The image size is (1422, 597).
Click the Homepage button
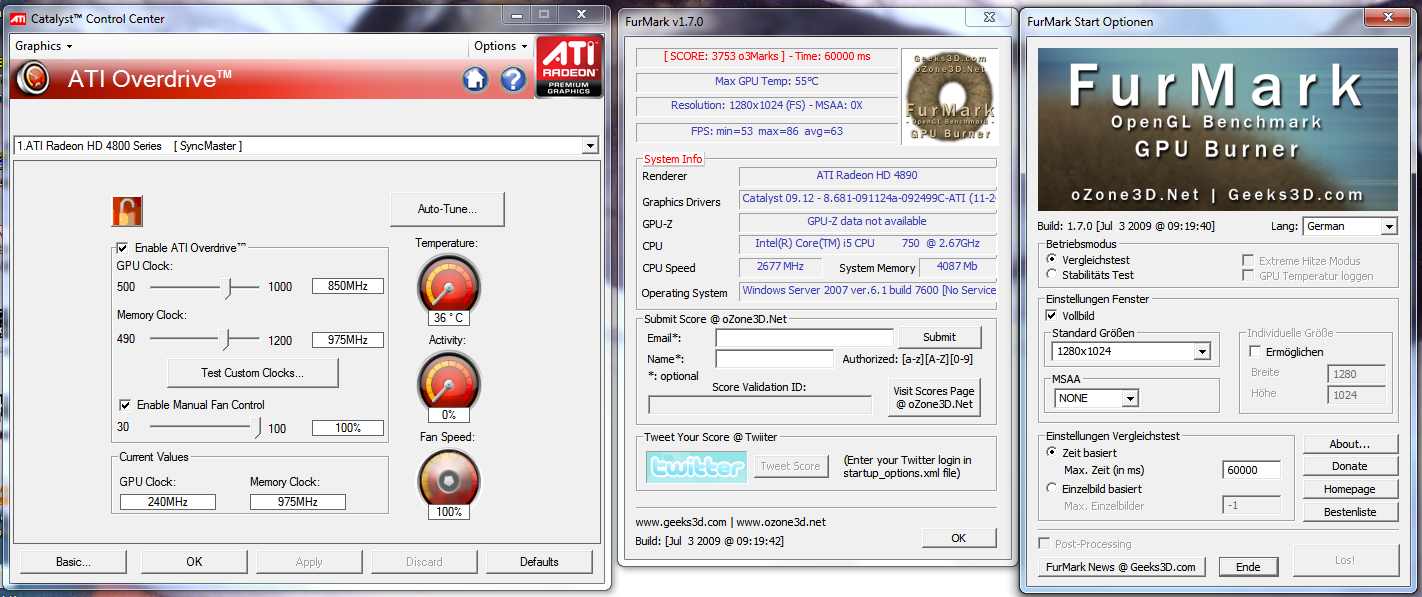pyautogui.click(x=1349, y=489)
